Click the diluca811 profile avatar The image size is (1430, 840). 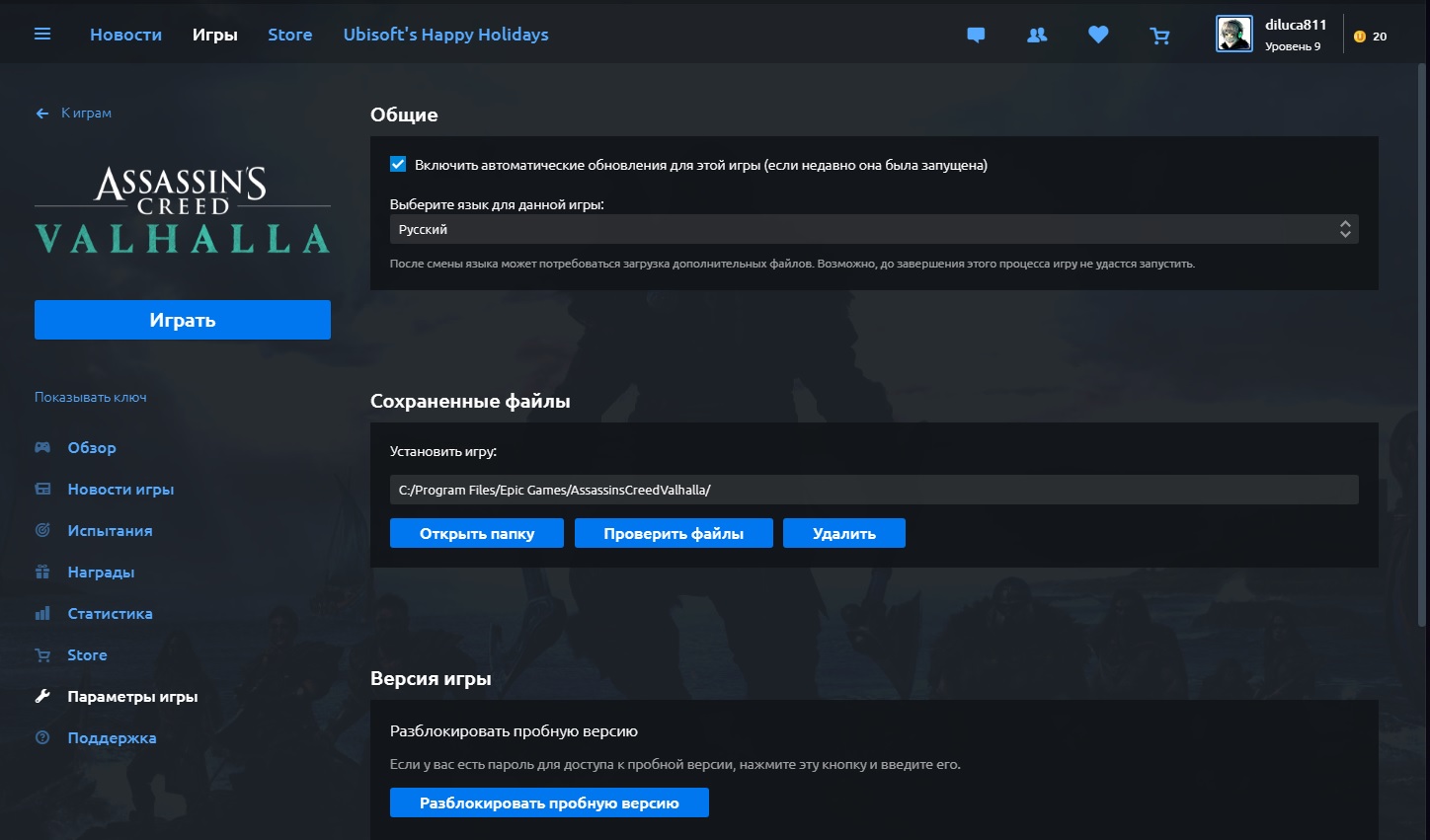pos(1233,34)
